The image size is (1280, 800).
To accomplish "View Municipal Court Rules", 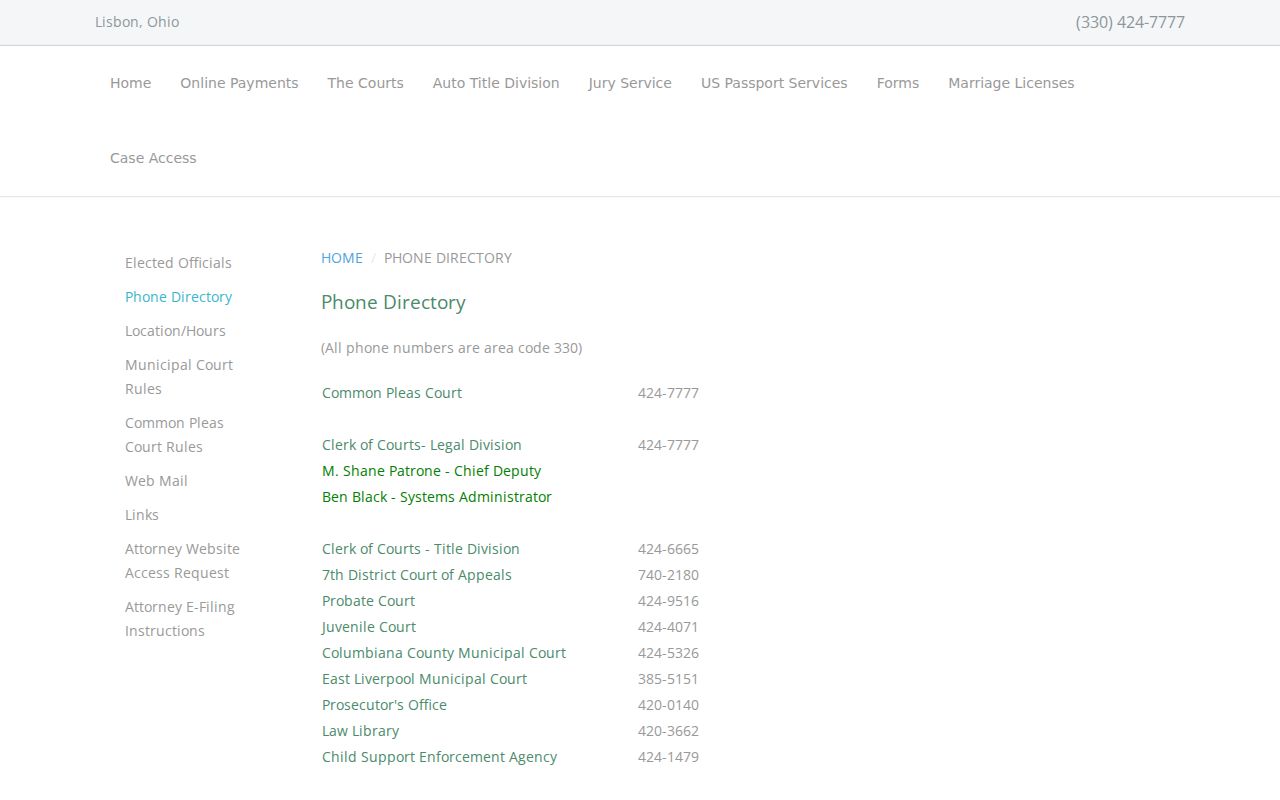I will click(179, 377).
